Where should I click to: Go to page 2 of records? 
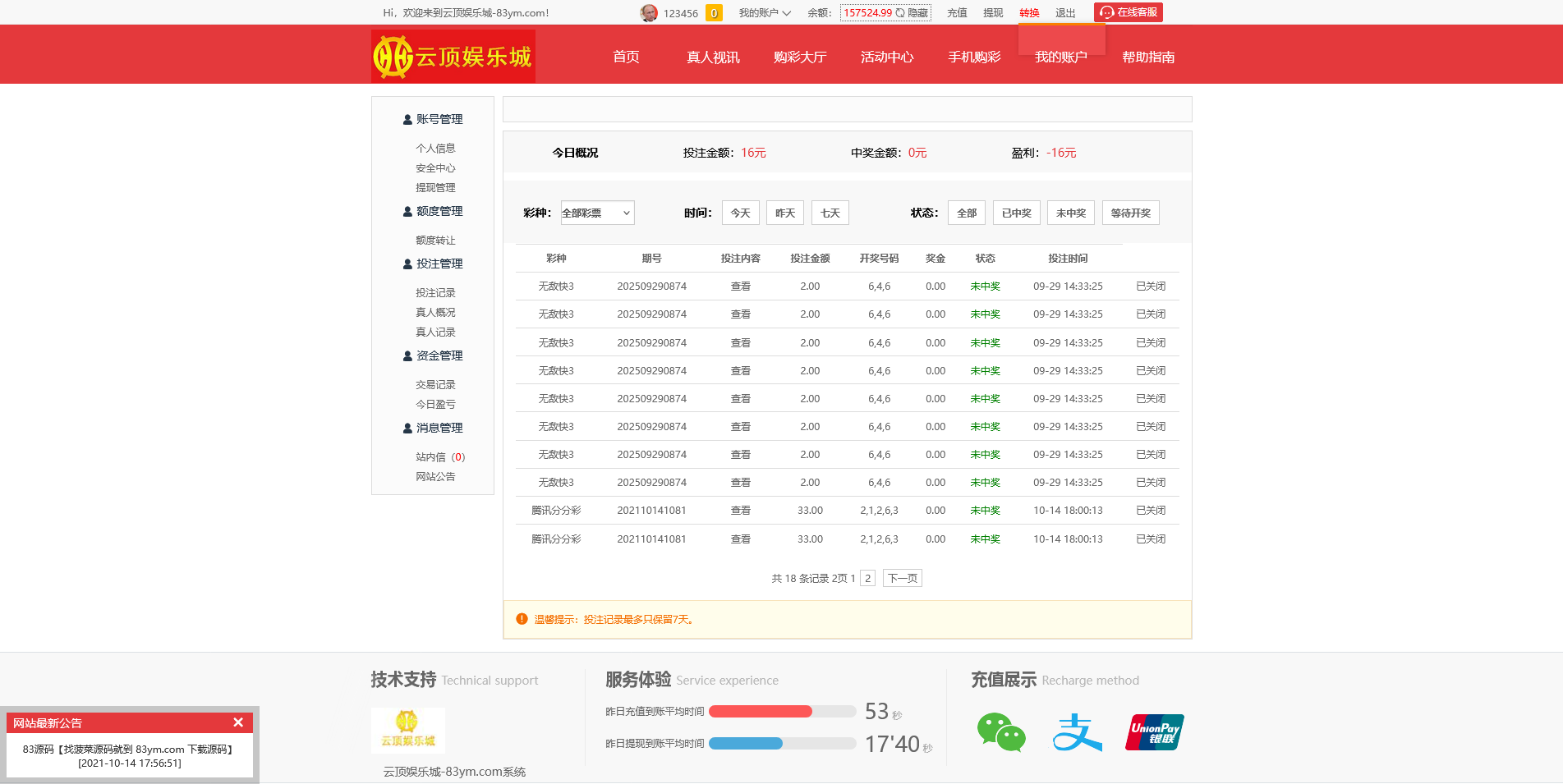coord(867,579)
